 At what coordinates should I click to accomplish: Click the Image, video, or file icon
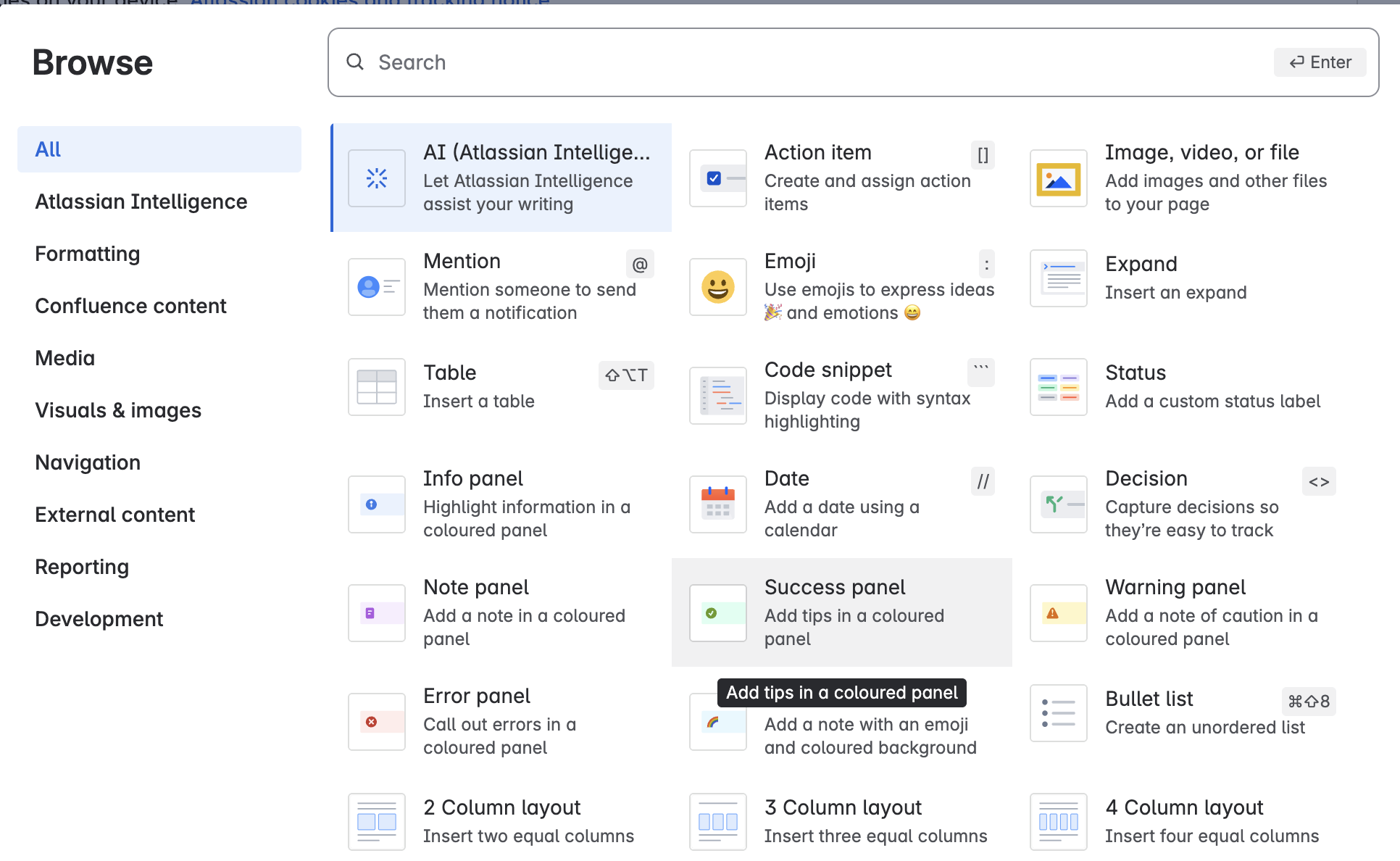[x=1059, y=178]
